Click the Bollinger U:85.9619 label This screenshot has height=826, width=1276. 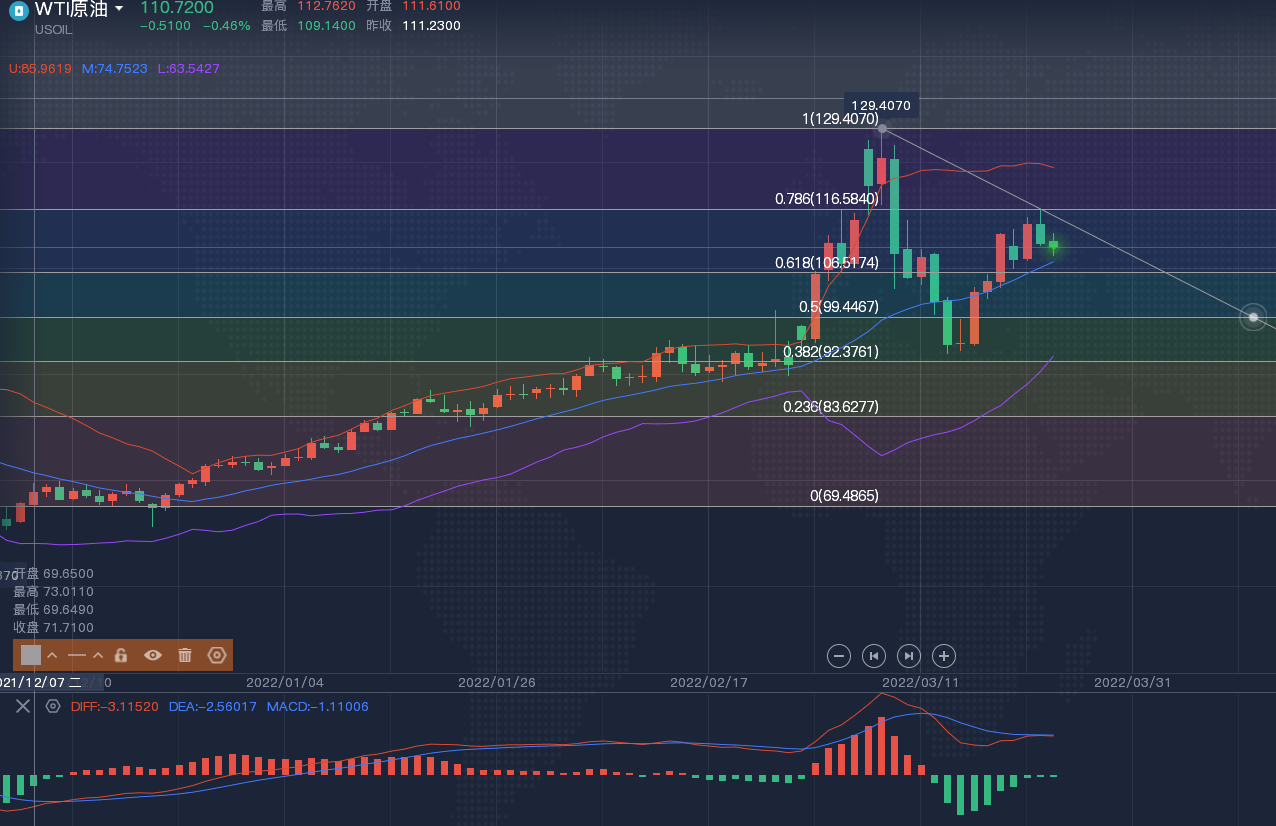[x=40, y=69]
